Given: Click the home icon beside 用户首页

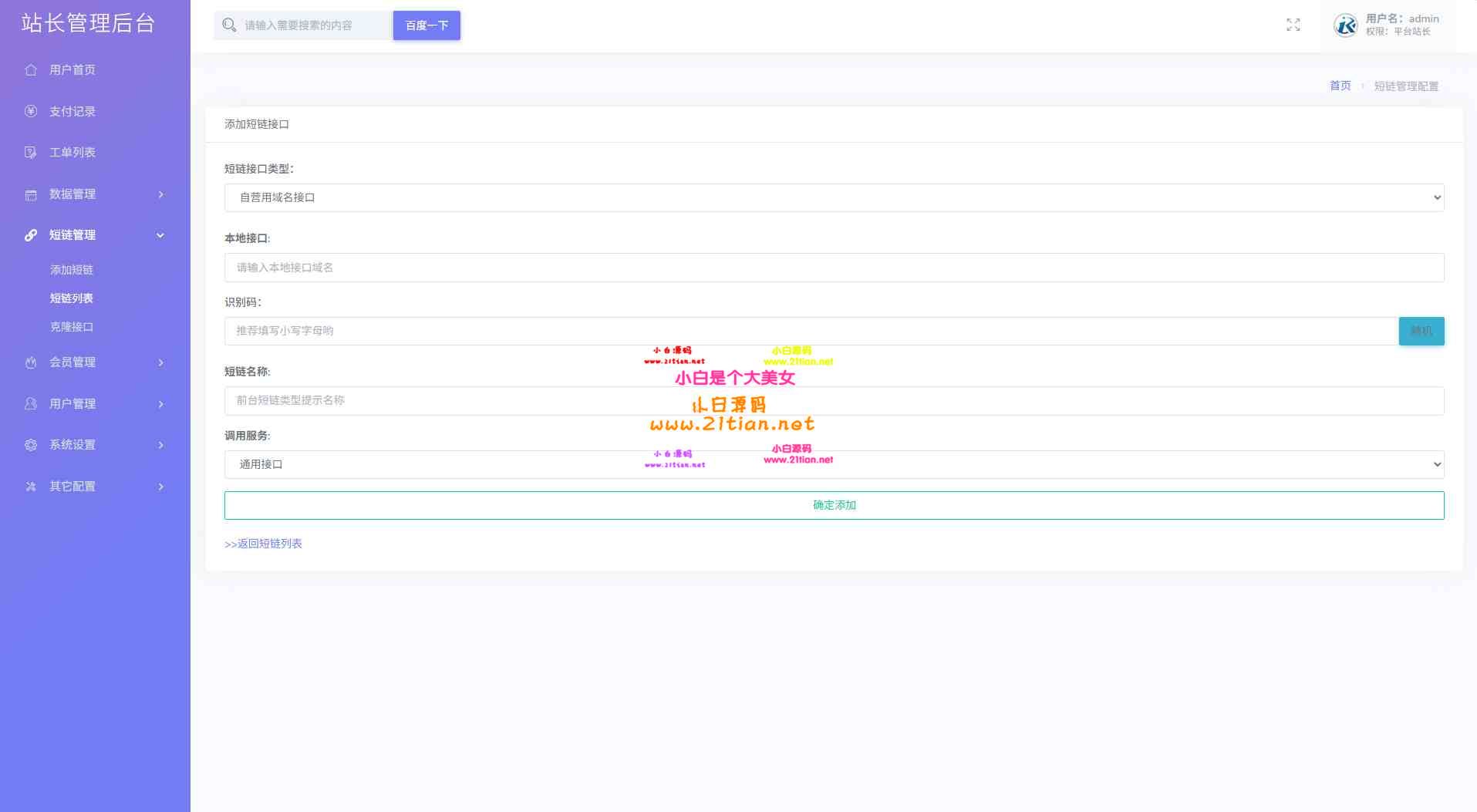Looking at the screenshot, I should pos(31,70).
